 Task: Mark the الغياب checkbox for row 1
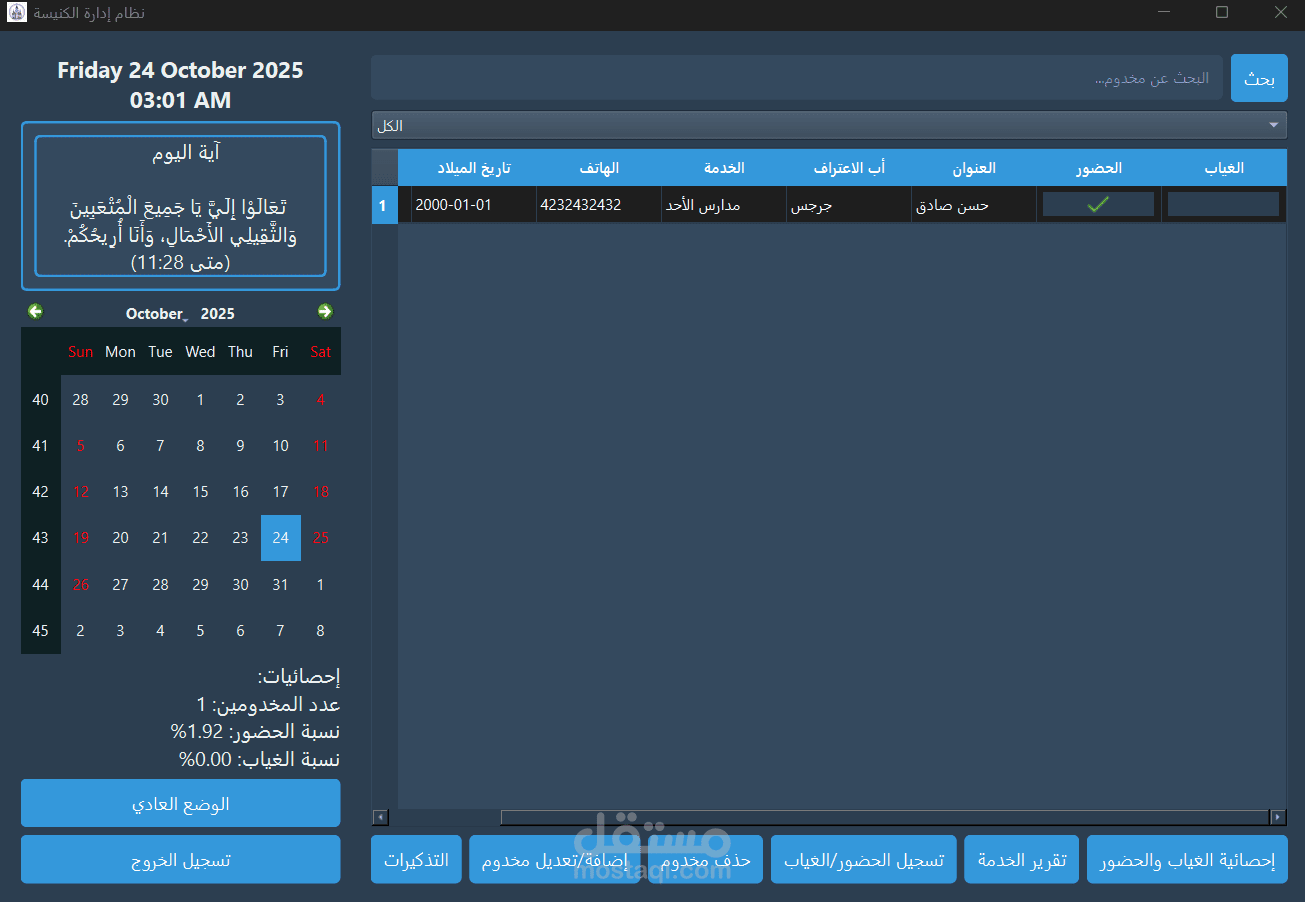(x=1222, y=203)
